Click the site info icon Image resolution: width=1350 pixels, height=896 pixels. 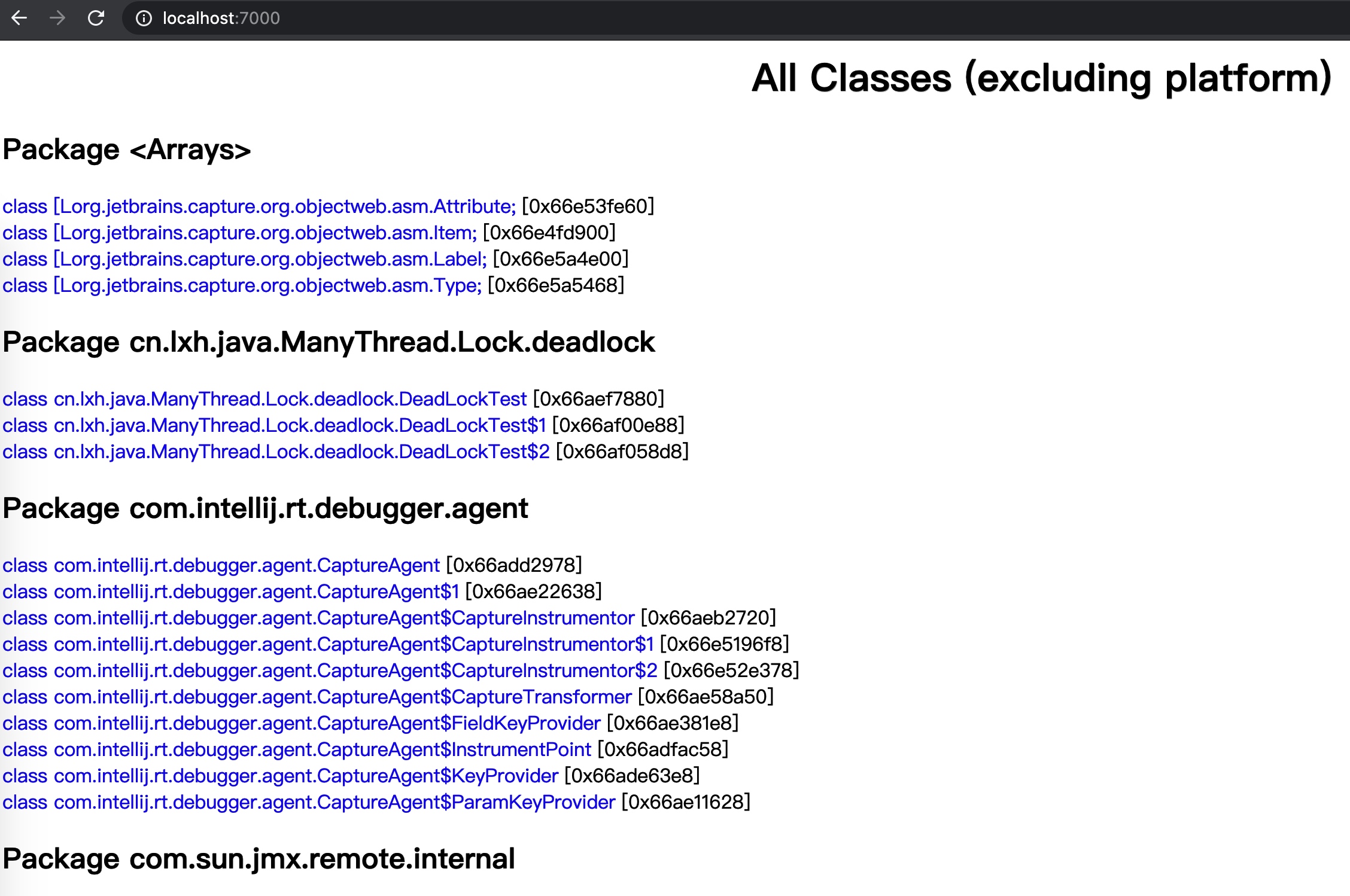(144, 19)
